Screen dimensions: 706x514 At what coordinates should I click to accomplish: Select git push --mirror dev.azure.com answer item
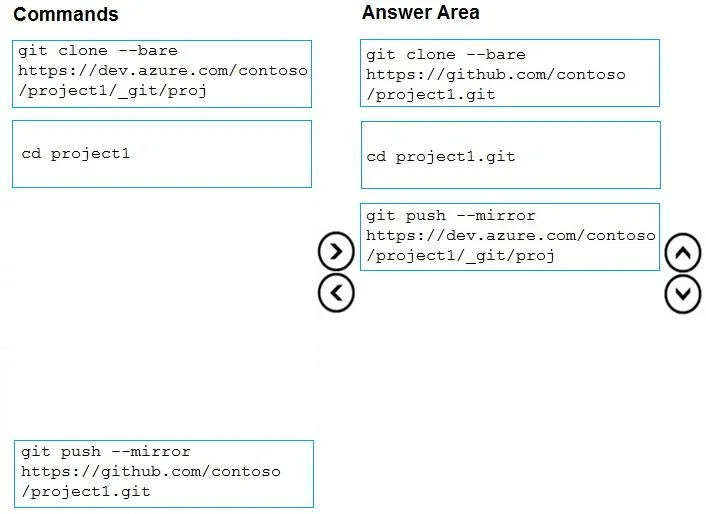pos(510,237)
